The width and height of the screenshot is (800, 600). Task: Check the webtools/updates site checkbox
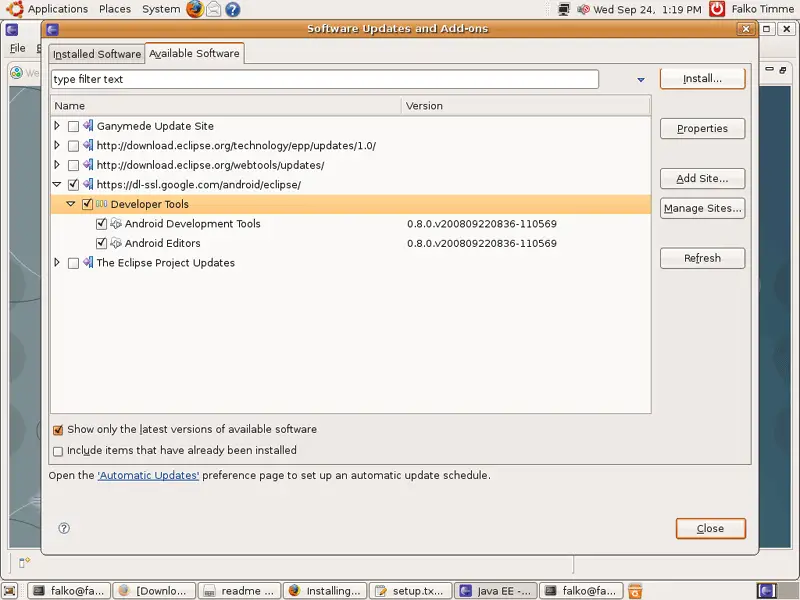pyautogui.click(x=73, y=165)
